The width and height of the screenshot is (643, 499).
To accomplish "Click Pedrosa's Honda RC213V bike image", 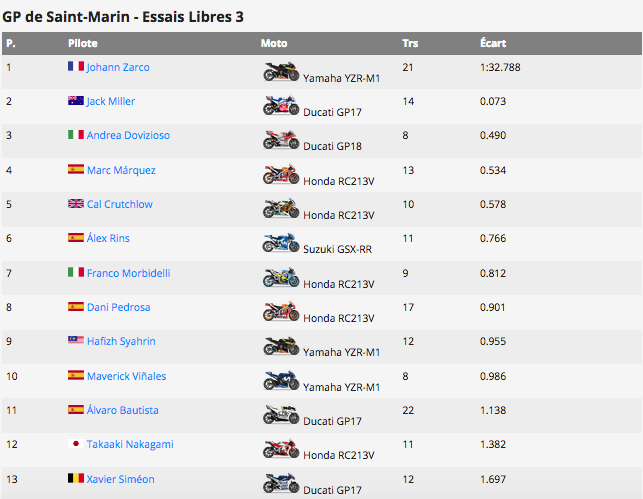I will [281, 312].
